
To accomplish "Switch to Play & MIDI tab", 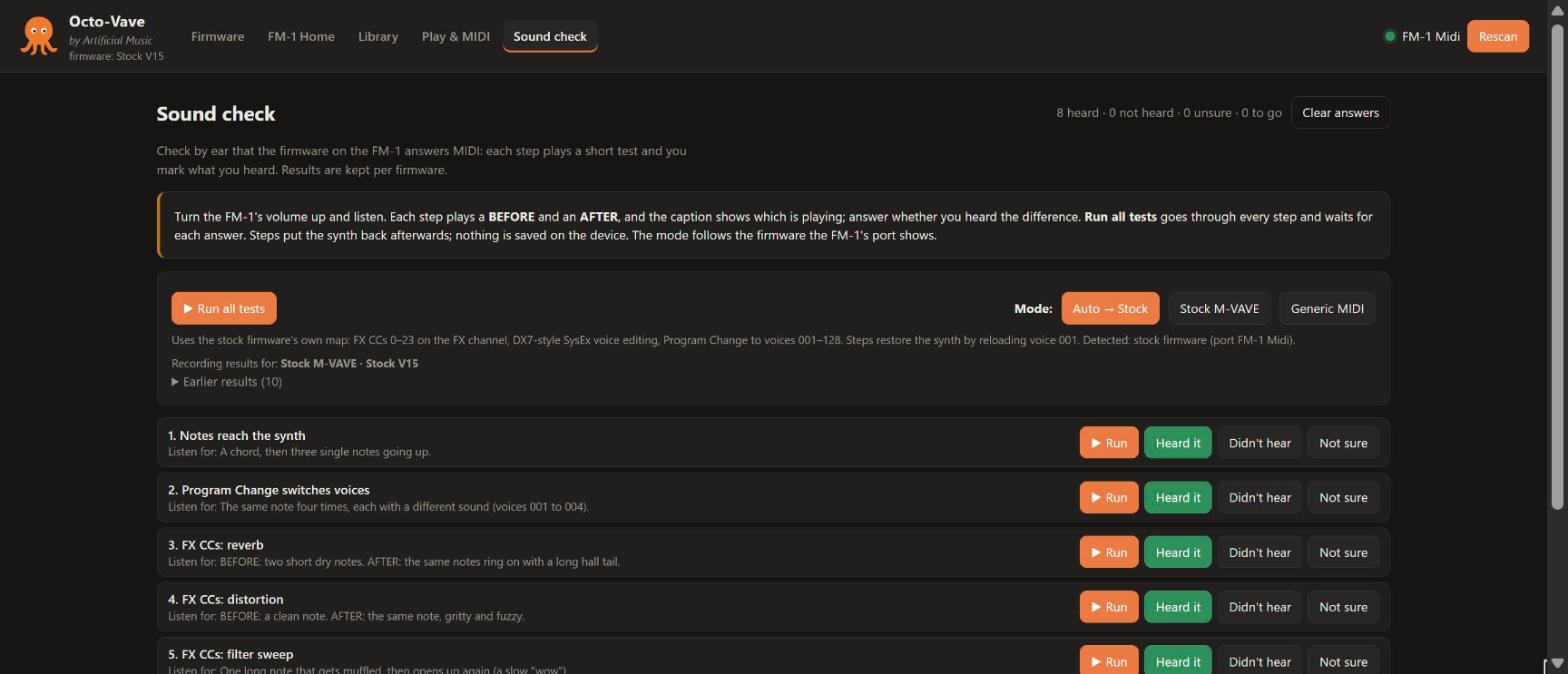I will tap(456, 36).
